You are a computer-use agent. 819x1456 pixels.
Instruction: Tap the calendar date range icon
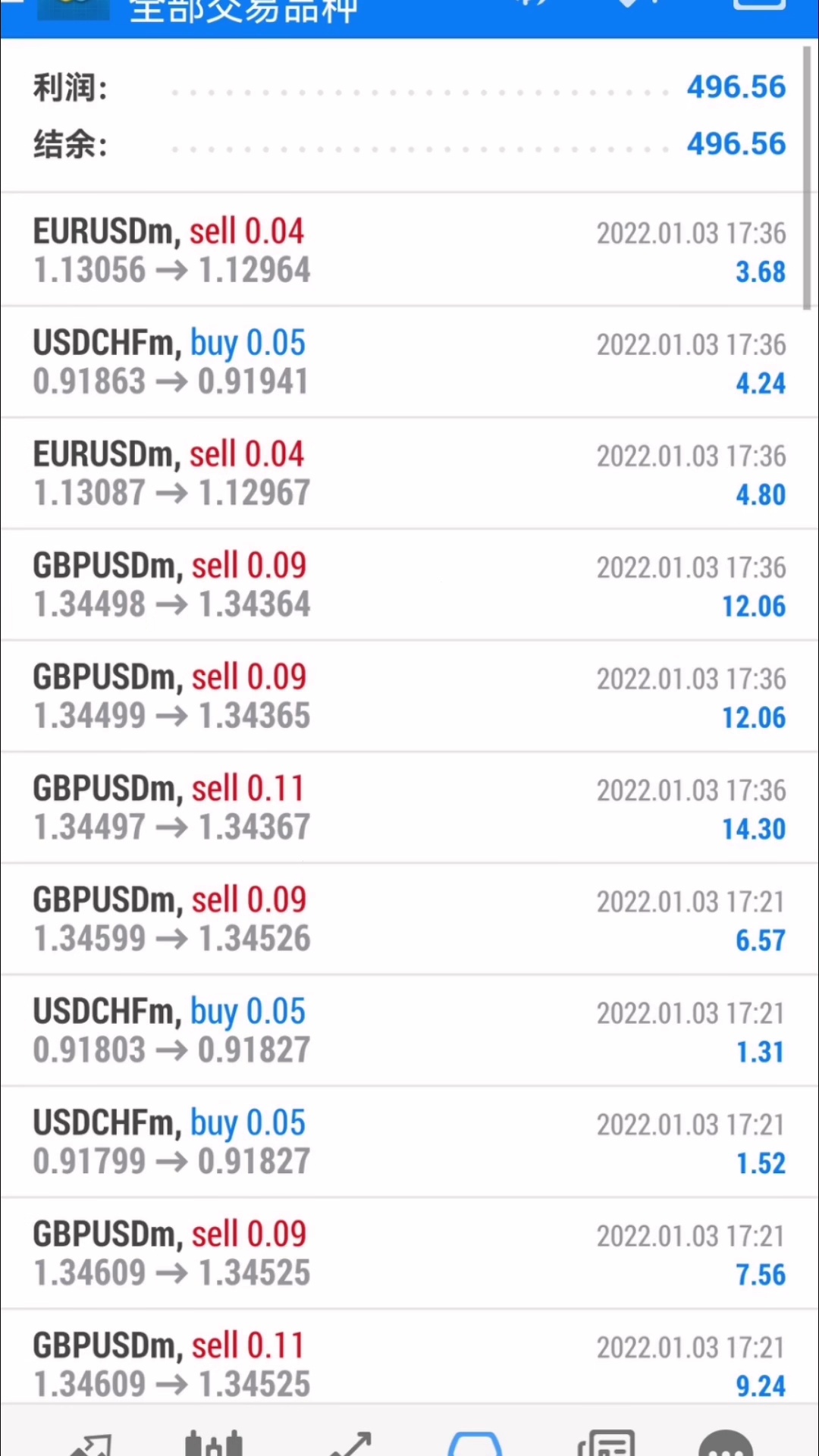[759, 8]
